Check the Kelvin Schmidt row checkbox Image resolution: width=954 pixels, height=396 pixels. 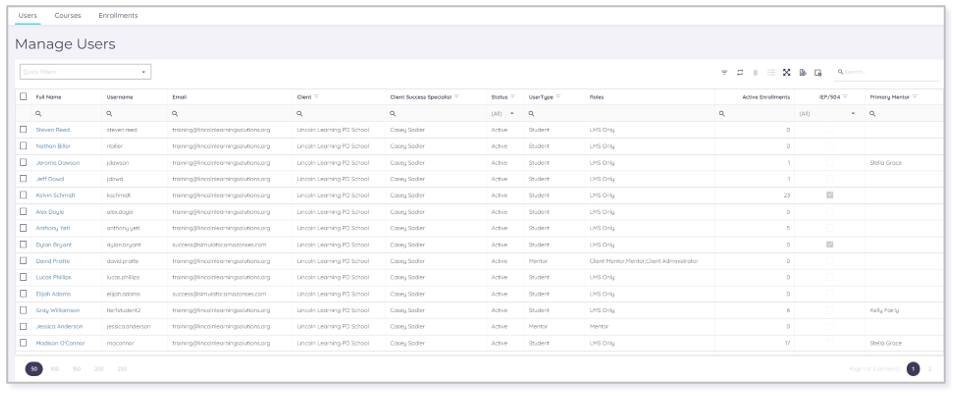point(23,195)
